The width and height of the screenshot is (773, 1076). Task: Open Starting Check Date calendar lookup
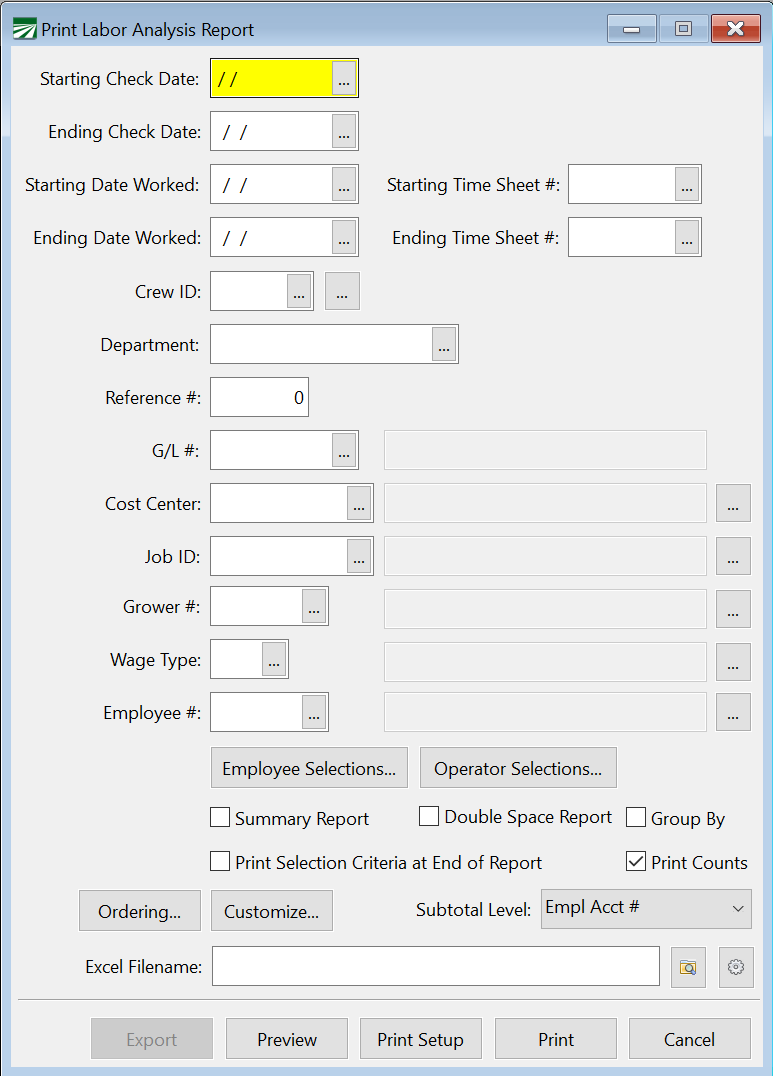[344, 79]
